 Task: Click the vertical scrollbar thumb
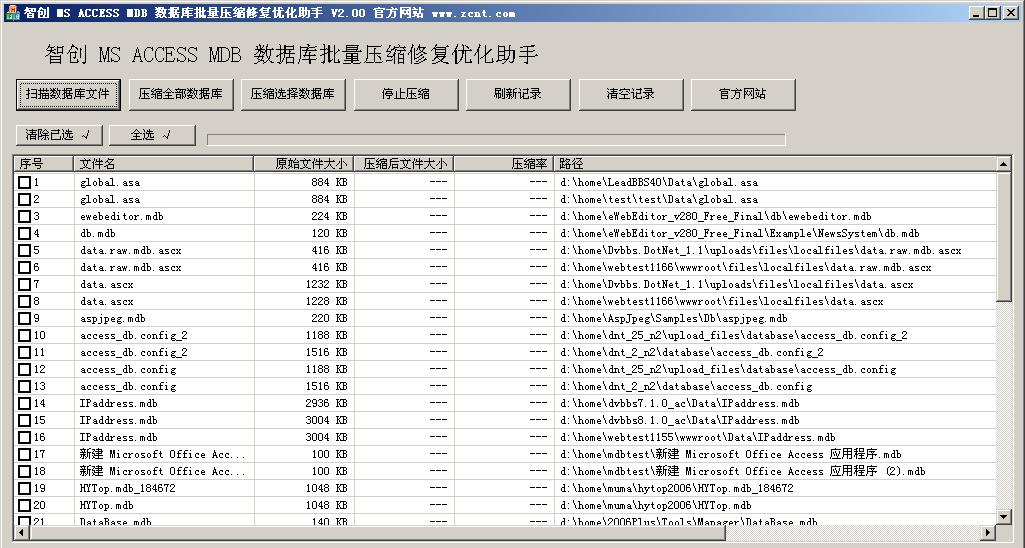(x=1004, y=237)
